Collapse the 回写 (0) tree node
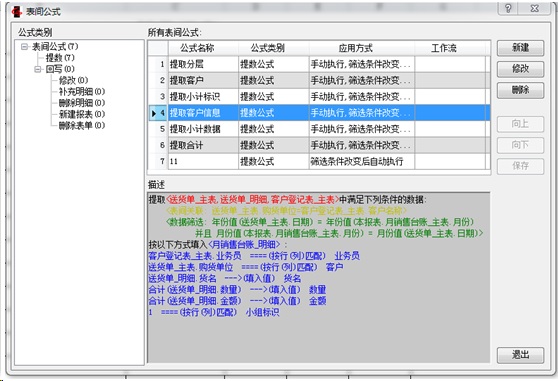Viewport: 558px width, 381px height. click(38, 69)
